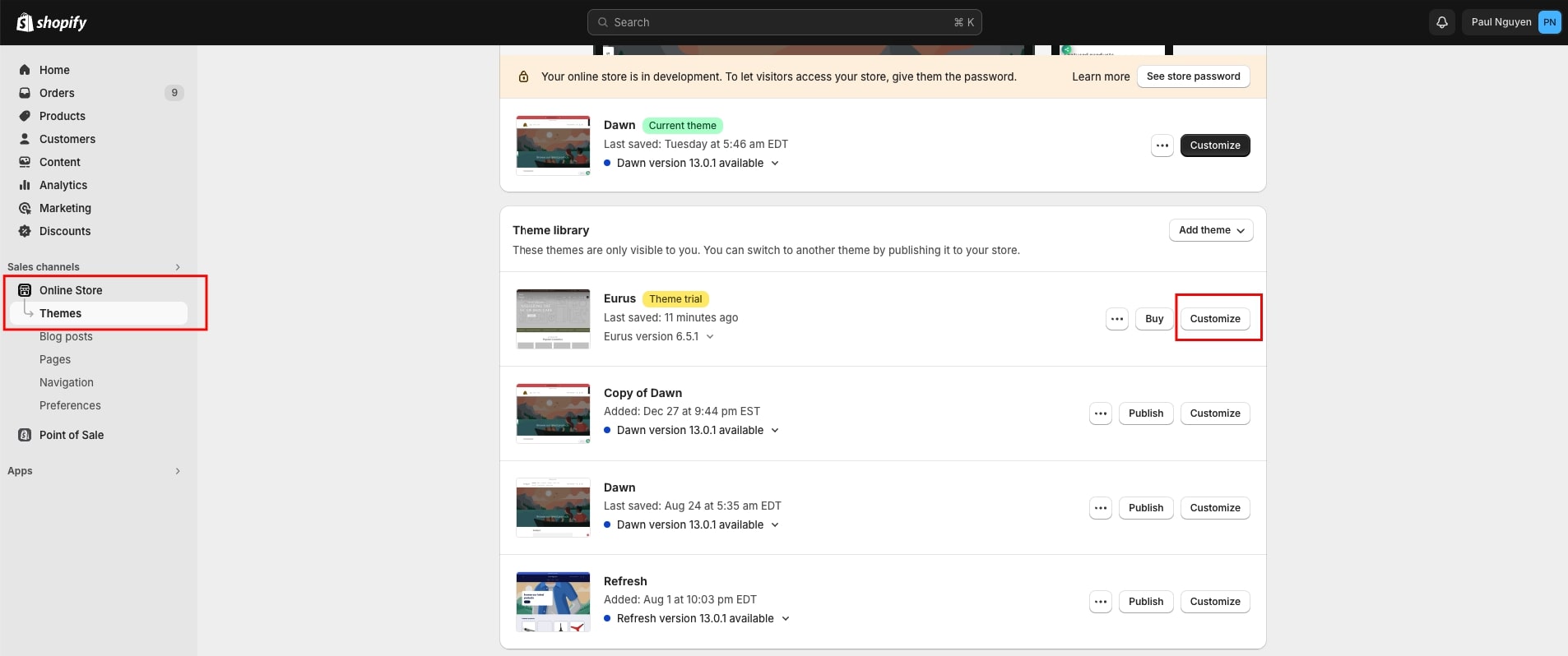Select Themes under Online Store
The height and width of the screenshot is (656, 1568).
coord(99,313)
